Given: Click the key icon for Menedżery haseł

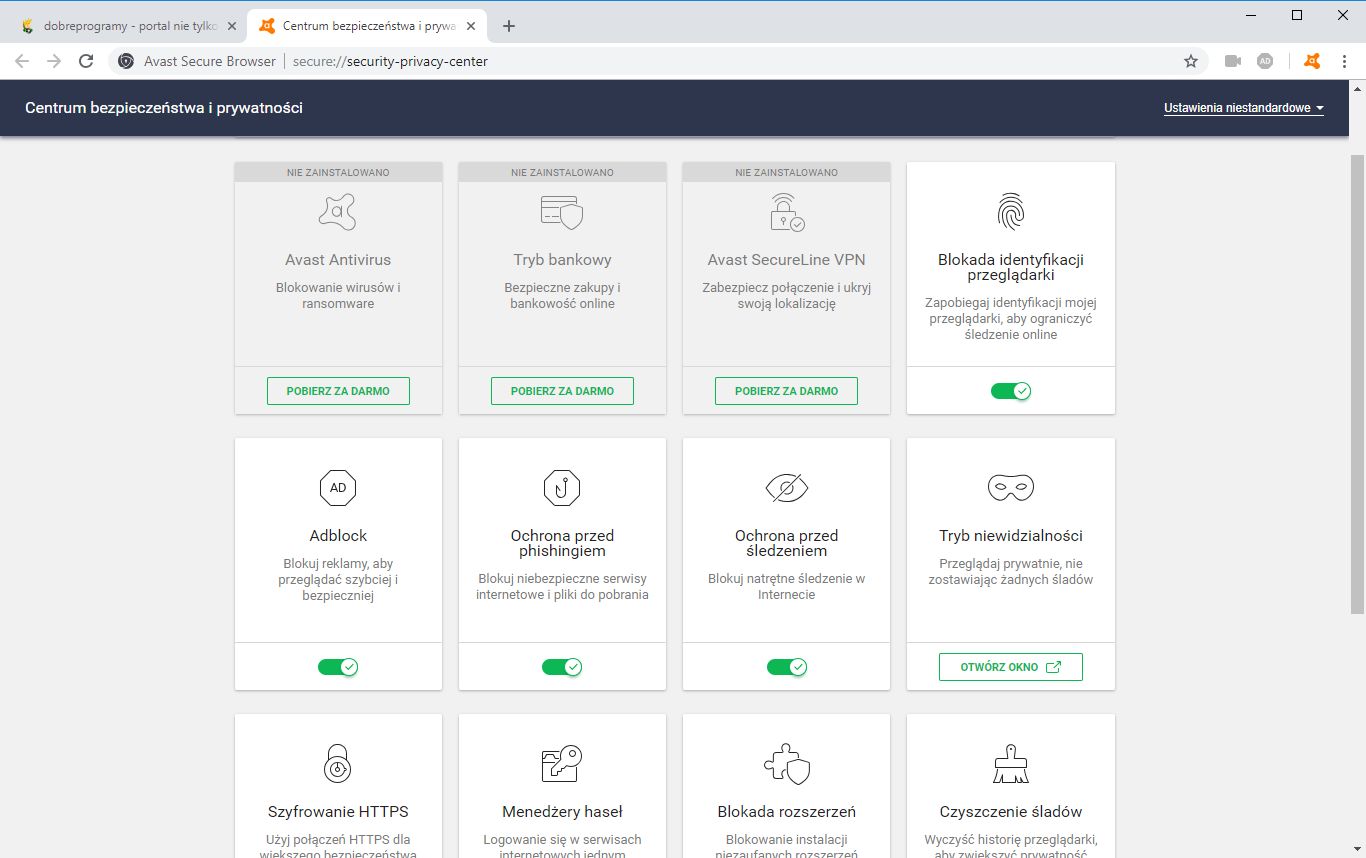Looking at the screenshot, I should 562,764.
